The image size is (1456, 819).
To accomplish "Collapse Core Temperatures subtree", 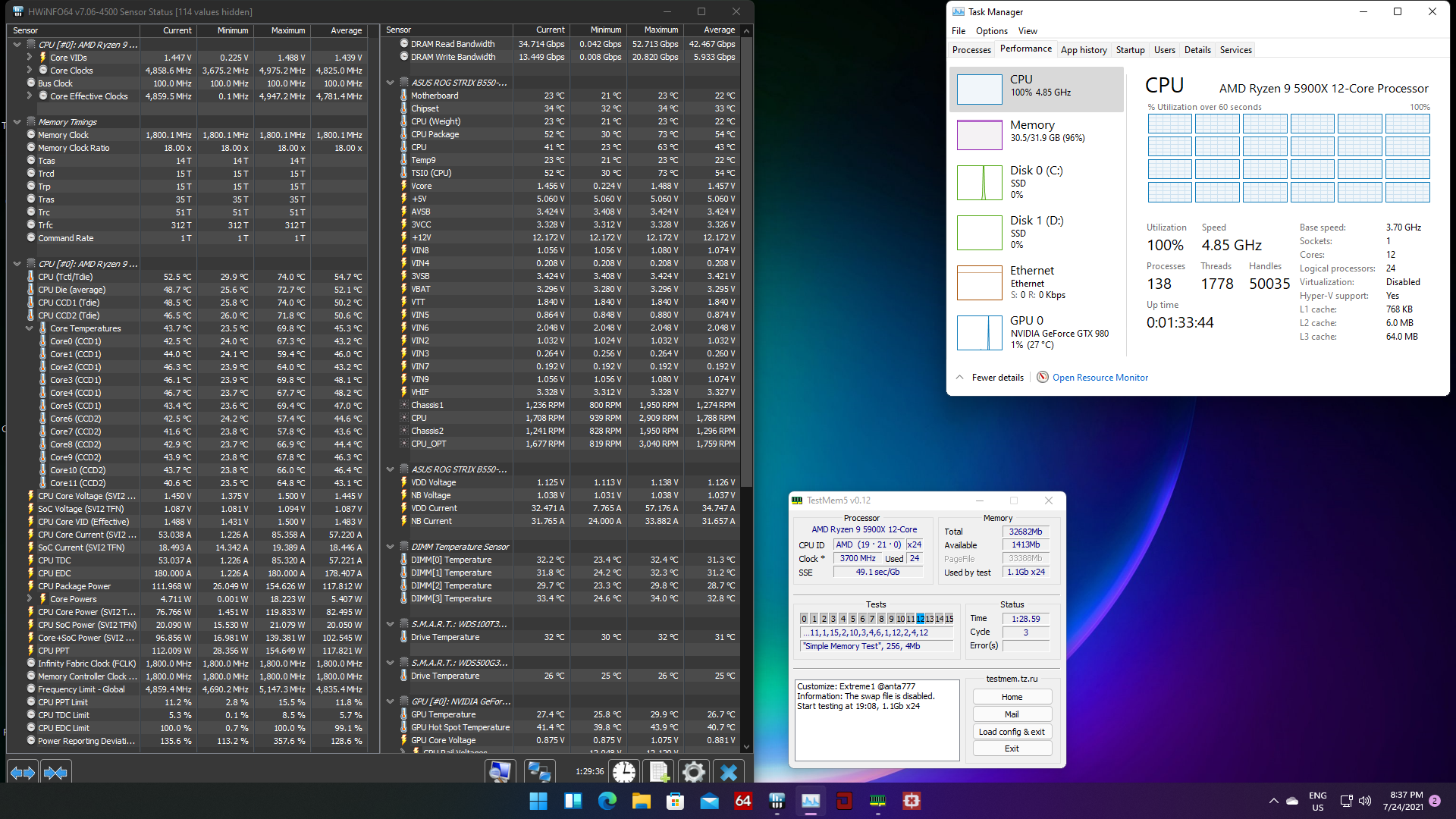I will pyautogui.click(x=29, y=328).
